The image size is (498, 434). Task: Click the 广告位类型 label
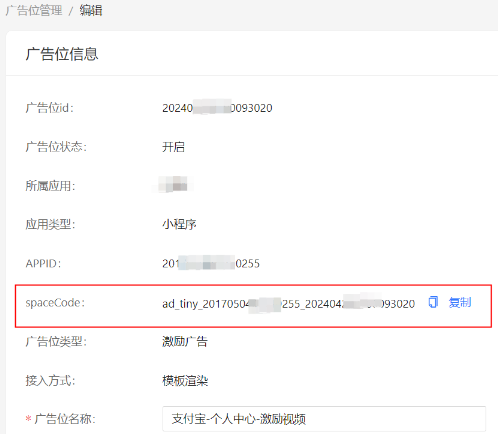[56, 341]
